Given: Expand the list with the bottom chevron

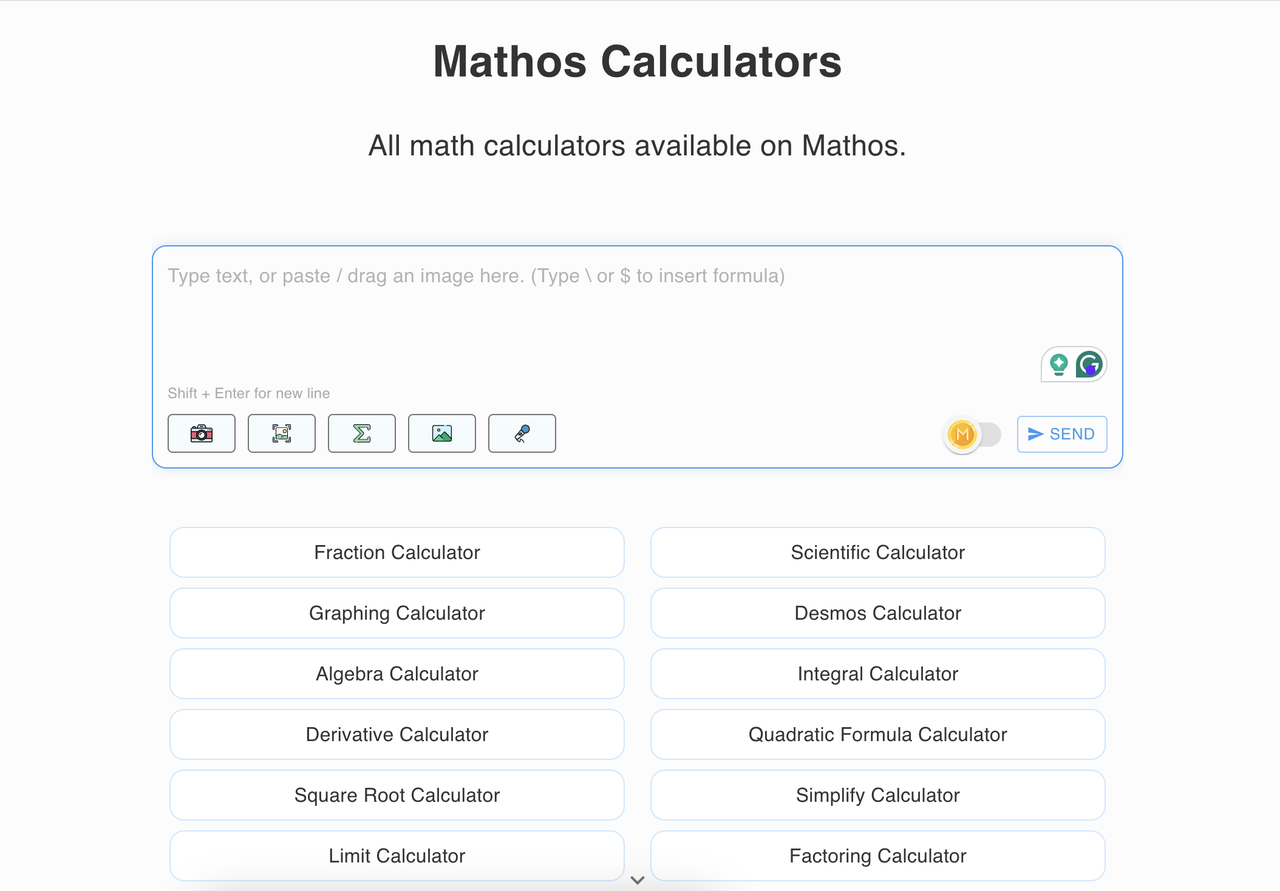Looking at the screenshot, I should [x=638, y=880].
